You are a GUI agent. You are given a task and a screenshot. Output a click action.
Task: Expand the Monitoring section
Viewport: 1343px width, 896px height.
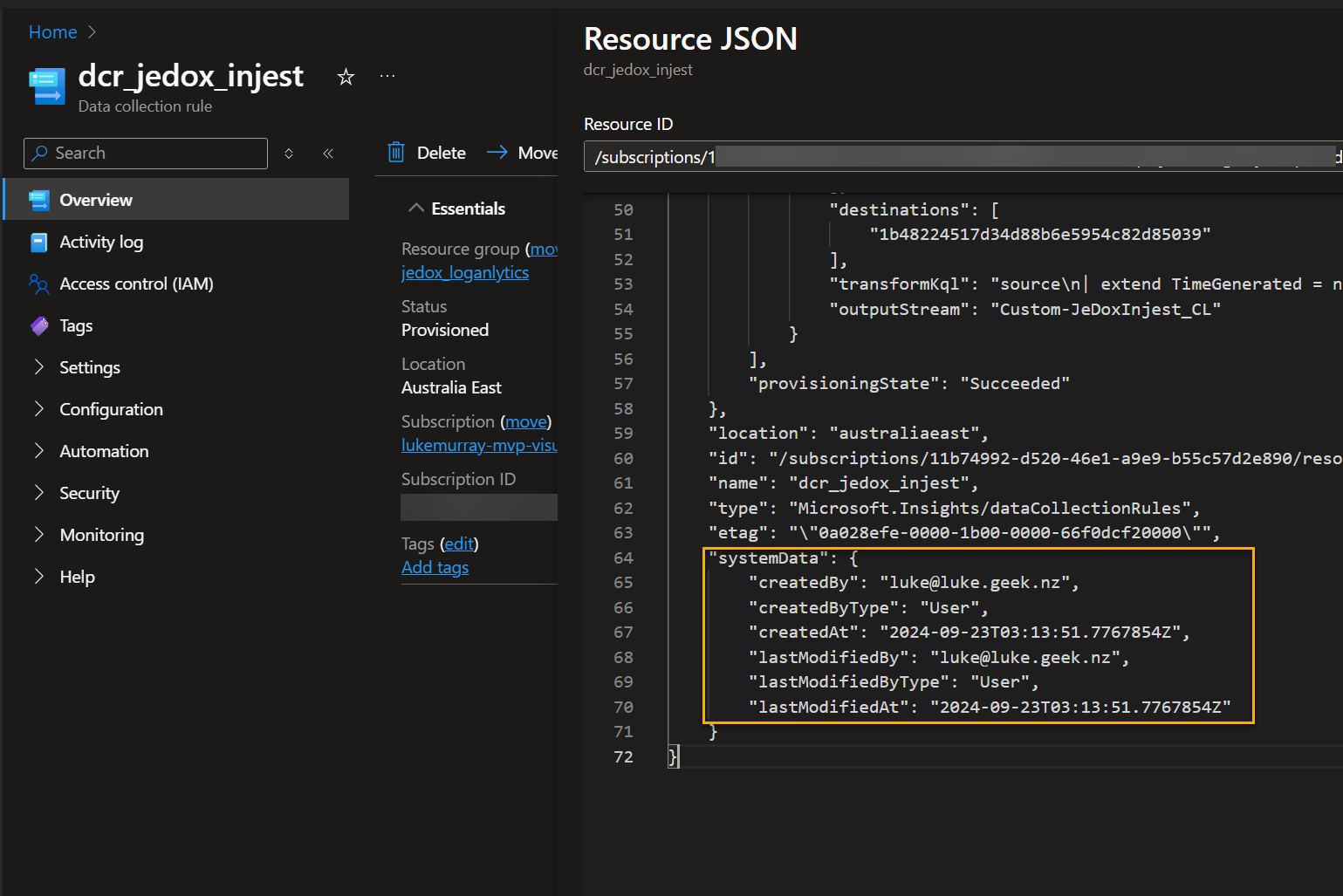pyautogui.click(x=38, y=534)
